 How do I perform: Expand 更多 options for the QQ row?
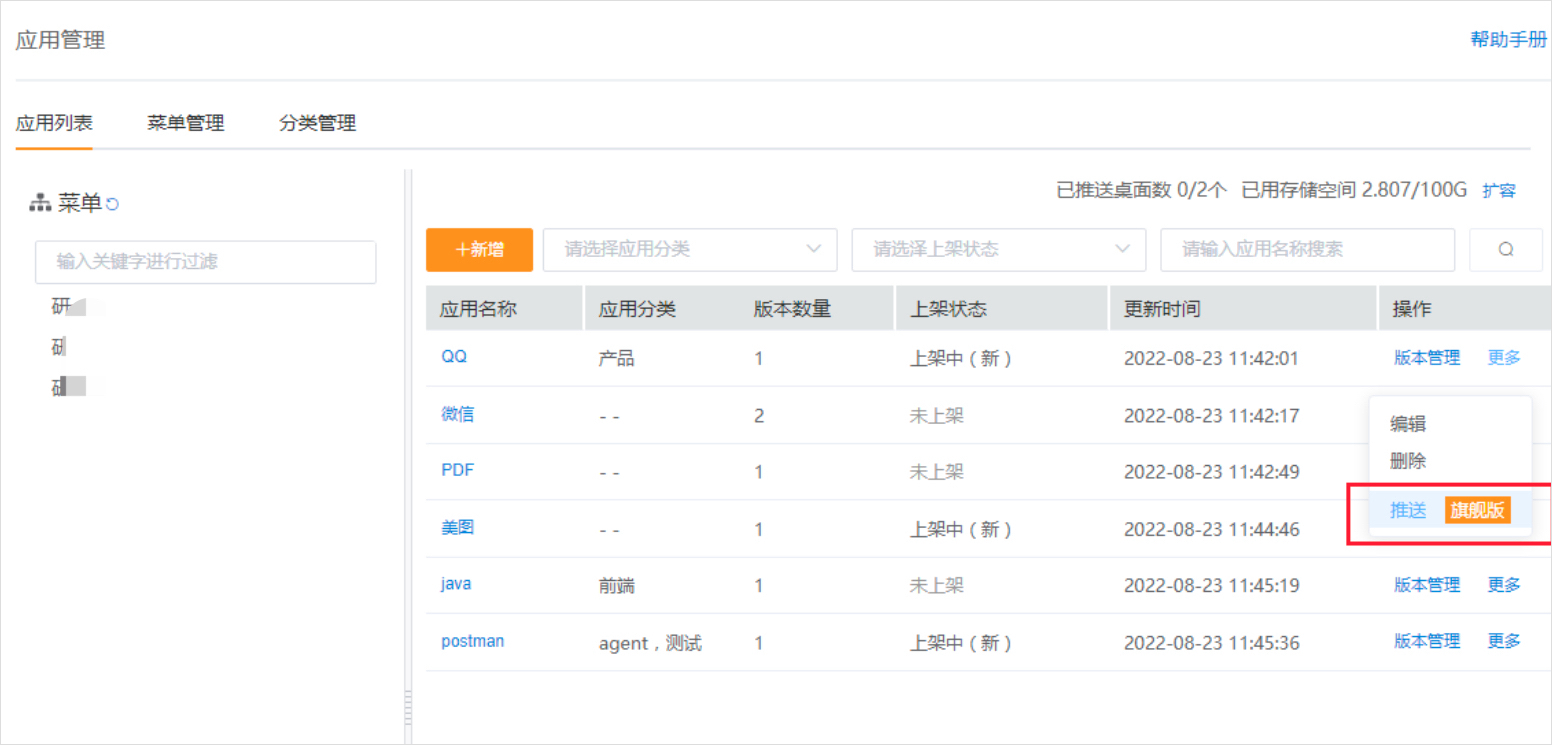pos(1503,357)
